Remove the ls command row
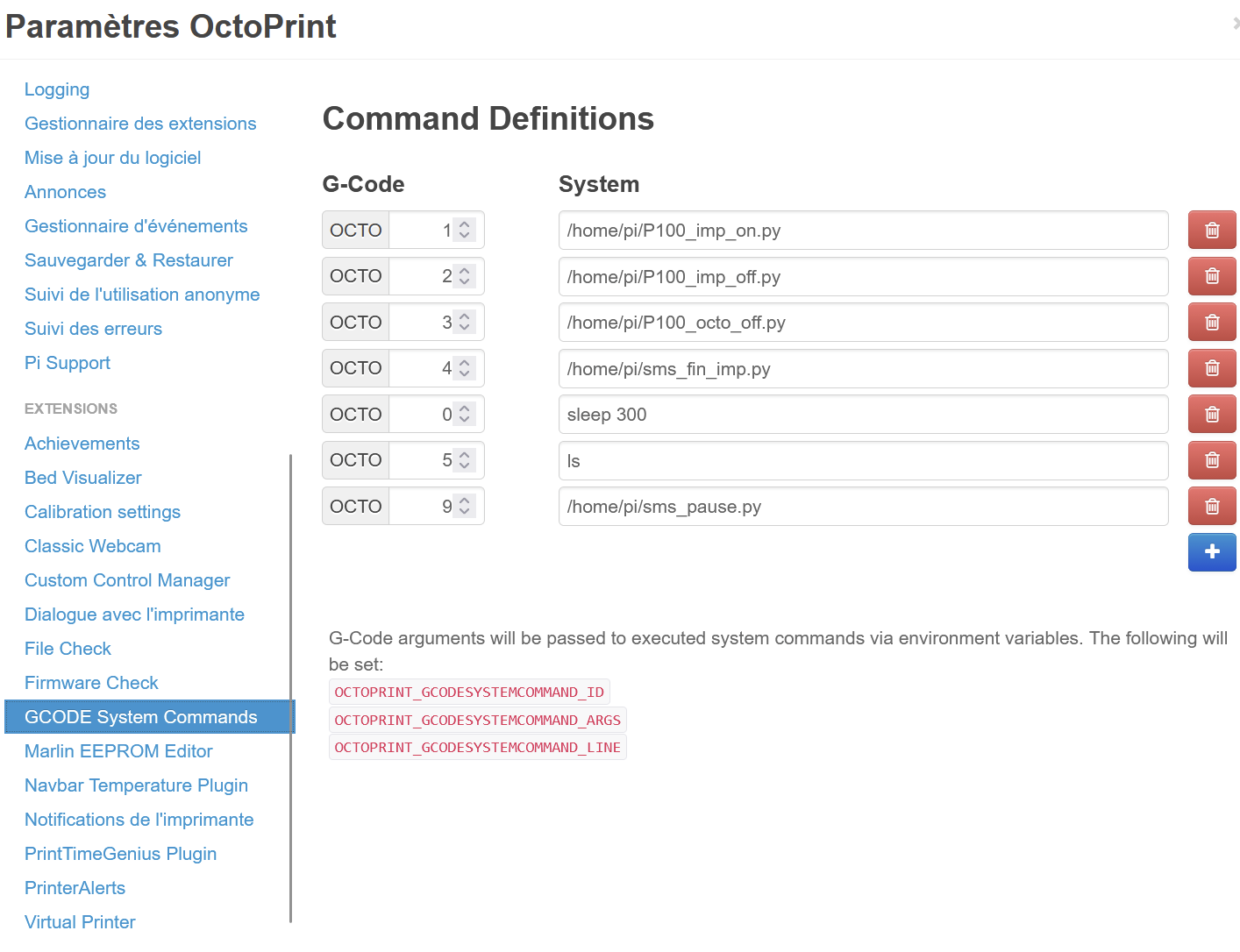 [1211, 460]
